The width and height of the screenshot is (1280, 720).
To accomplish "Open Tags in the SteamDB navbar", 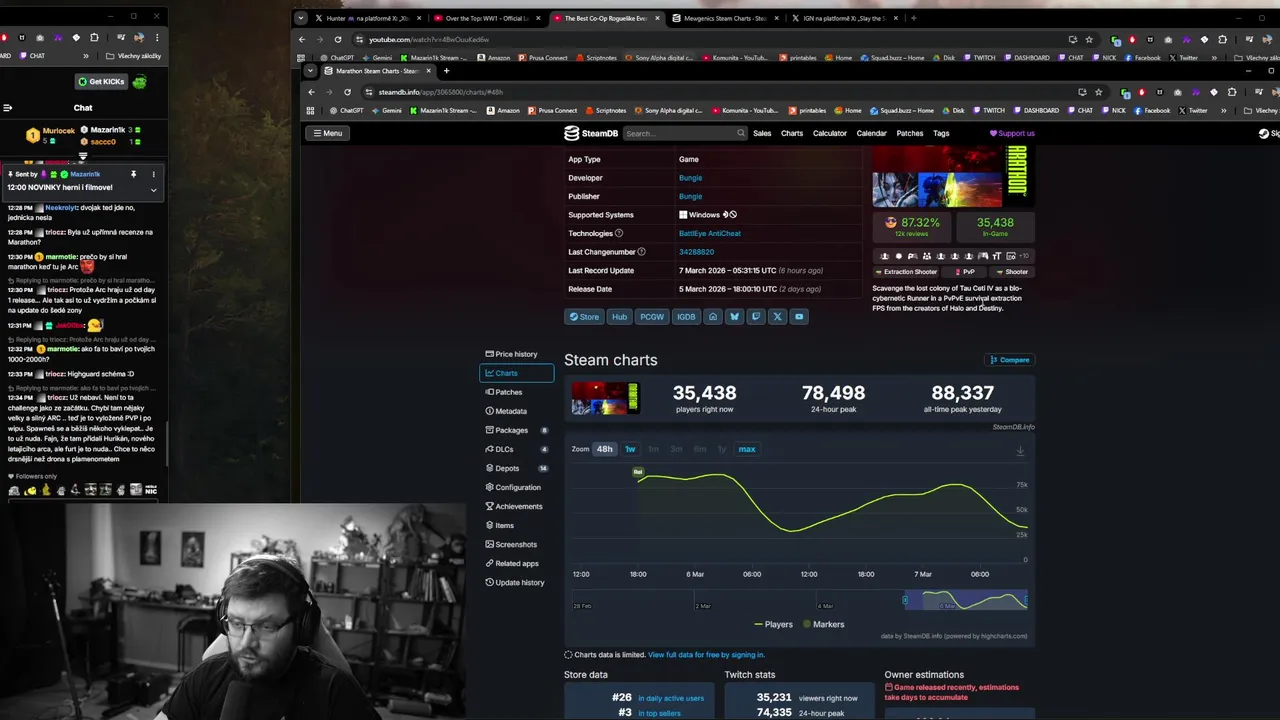I will (x=941, y=133).
